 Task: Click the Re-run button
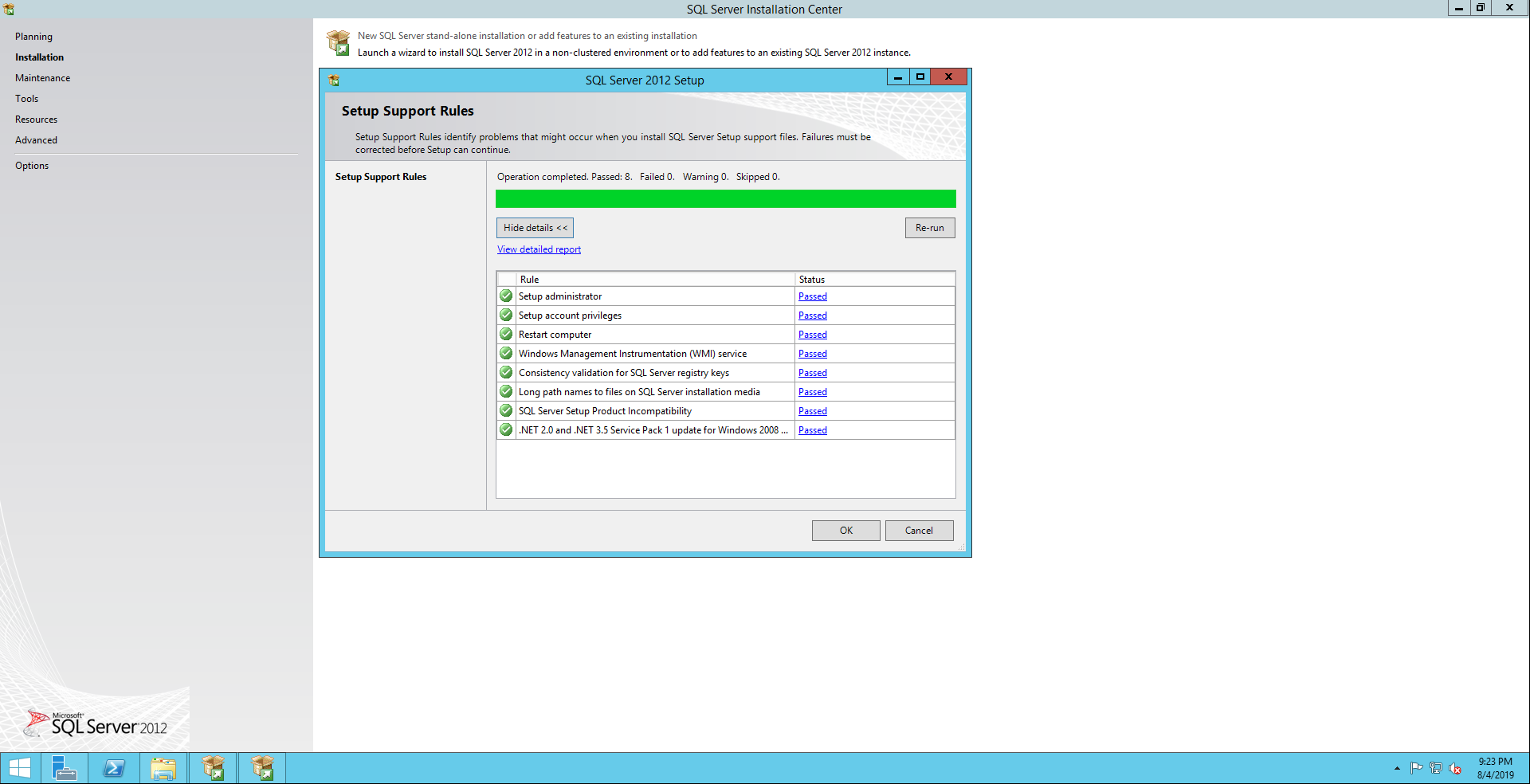click(x=929, y=228)
